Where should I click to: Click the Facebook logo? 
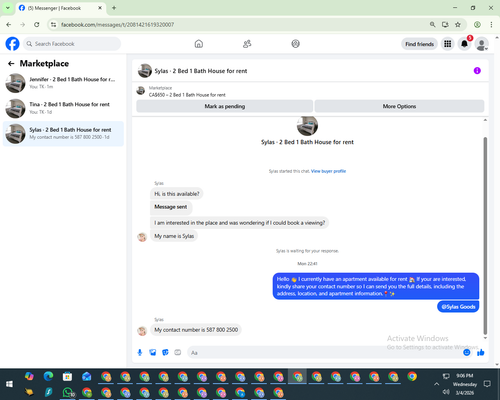[x=12, y=44]
